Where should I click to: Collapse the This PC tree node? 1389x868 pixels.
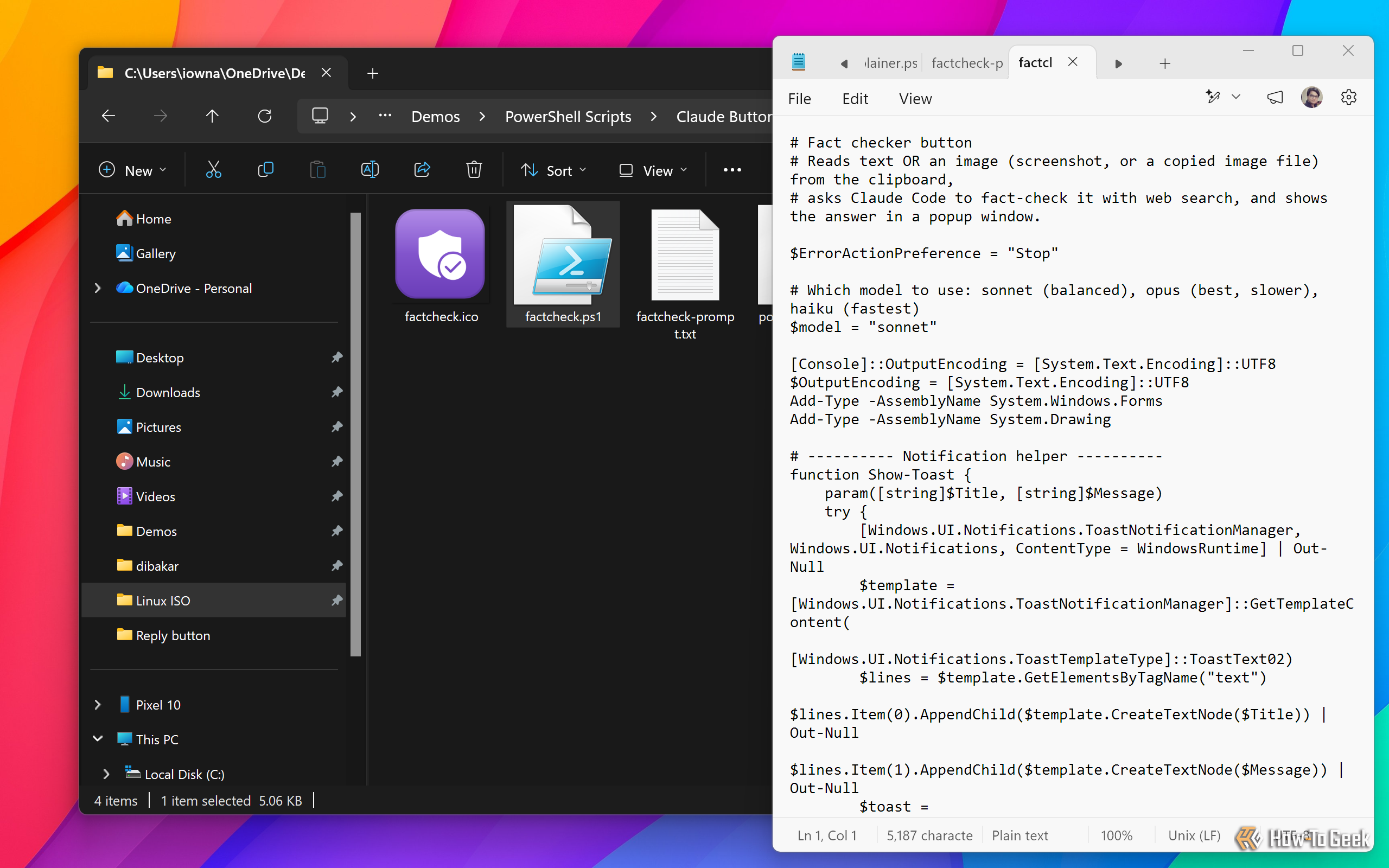pyautogui.click(x=98, y=739)
